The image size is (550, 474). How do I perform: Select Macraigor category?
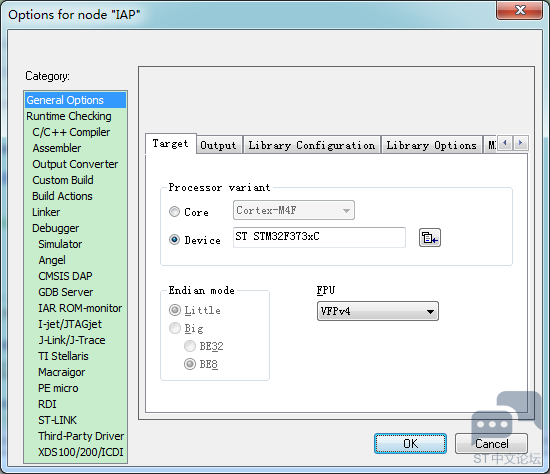(x=75, y=372)
